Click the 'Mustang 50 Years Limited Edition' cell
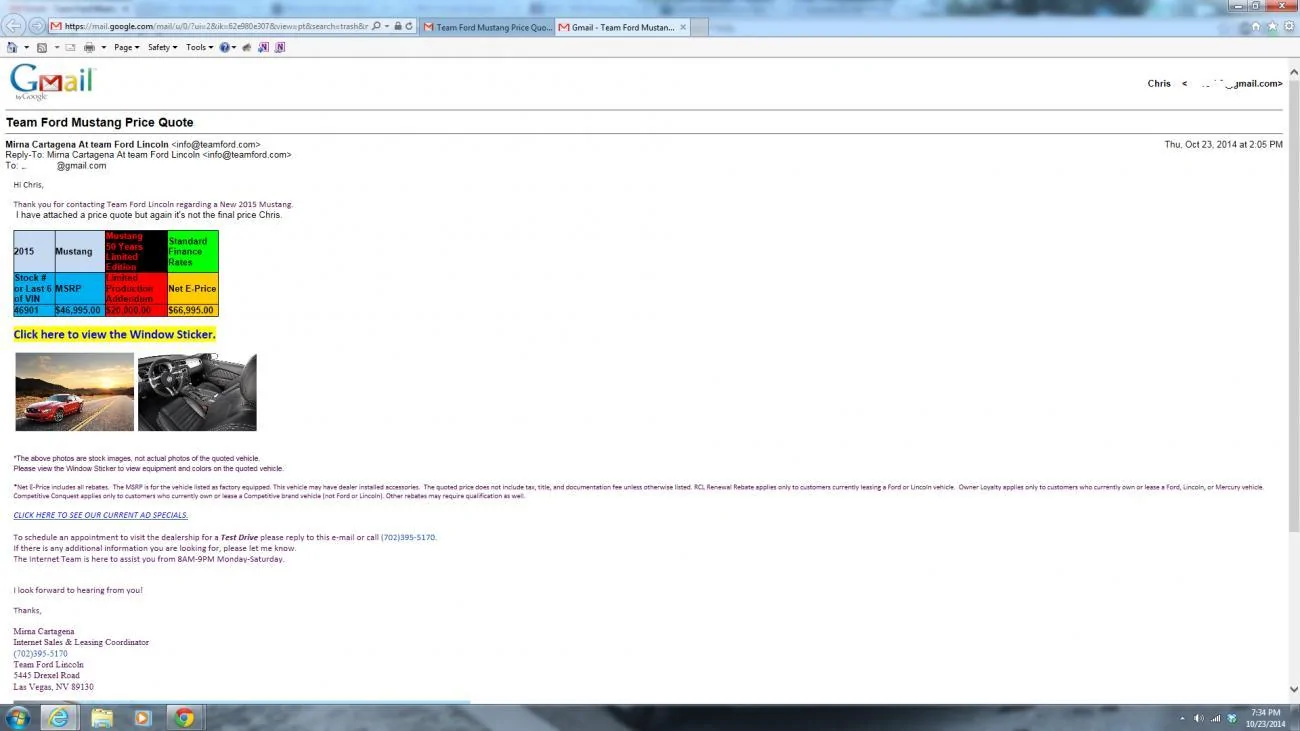The width and height of the screenshot is (1300, 731). [136, 251]
